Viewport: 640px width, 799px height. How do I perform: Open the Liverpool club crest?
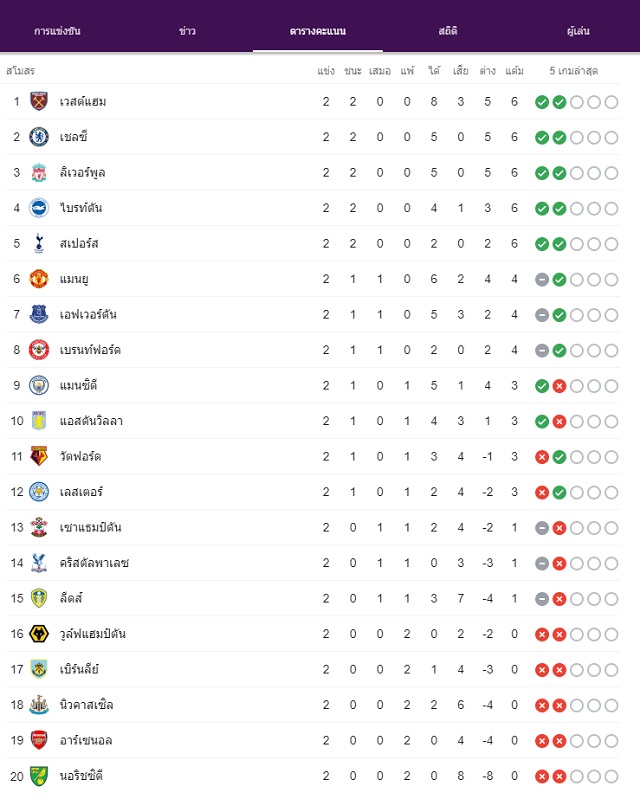coord(39,173)
